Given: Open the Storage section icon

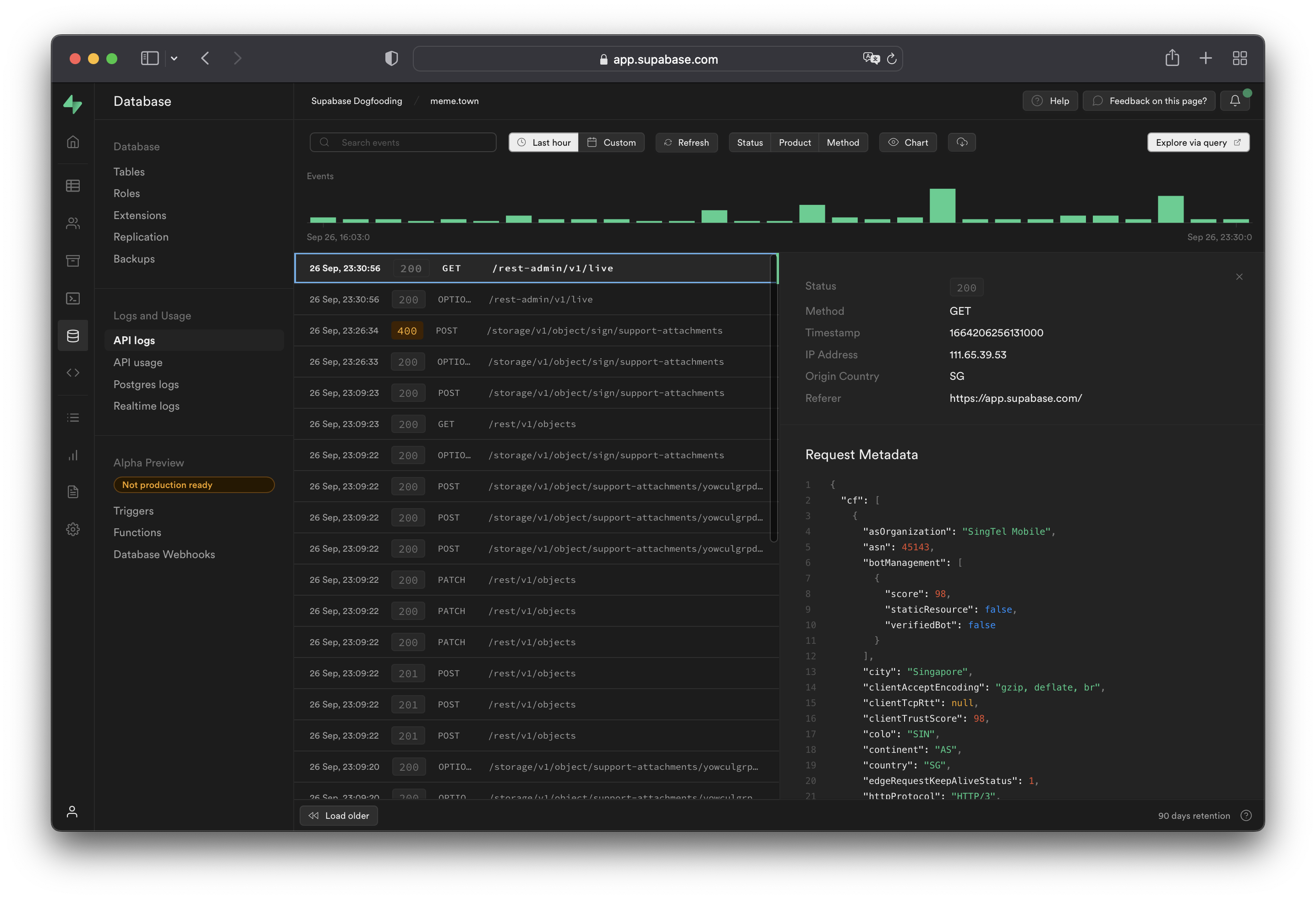Looking at the screenshot, I should pyautogui.click(x=73, y=260).
